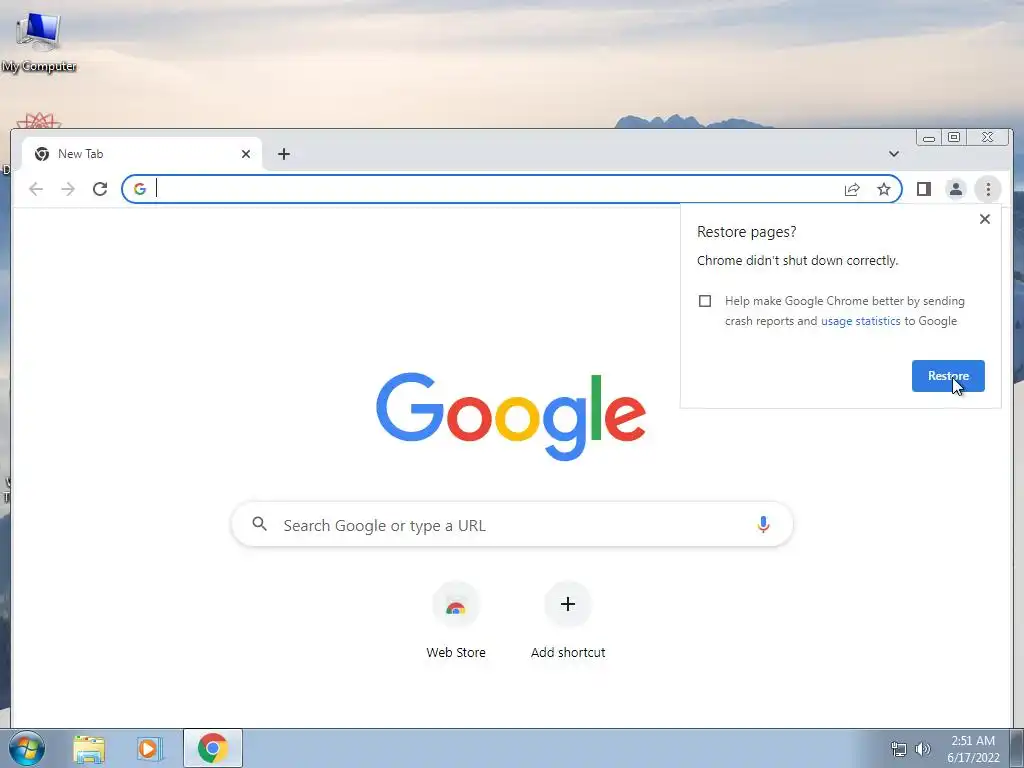The image size is (1024, 768).
Task: Open the Web Store shortcut
Action: coord(456,620)
